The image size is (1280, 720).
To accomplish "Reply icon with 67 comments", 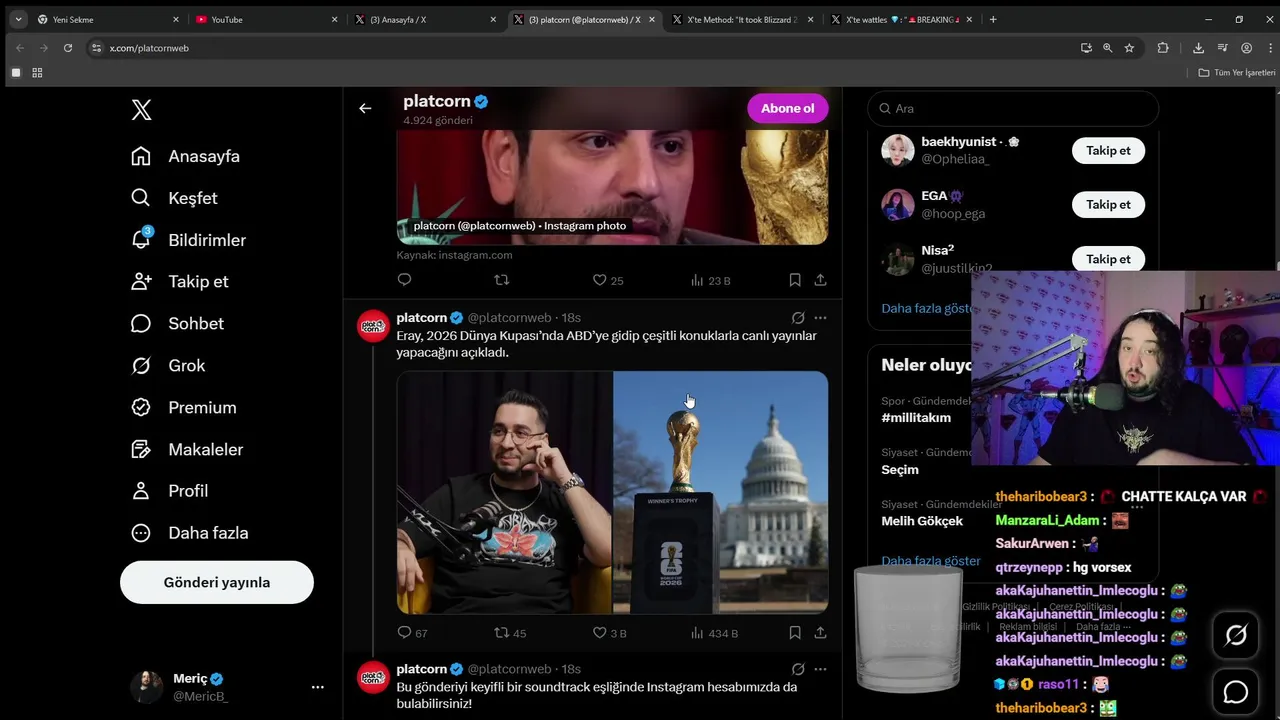I will click(x=412, y=632).
